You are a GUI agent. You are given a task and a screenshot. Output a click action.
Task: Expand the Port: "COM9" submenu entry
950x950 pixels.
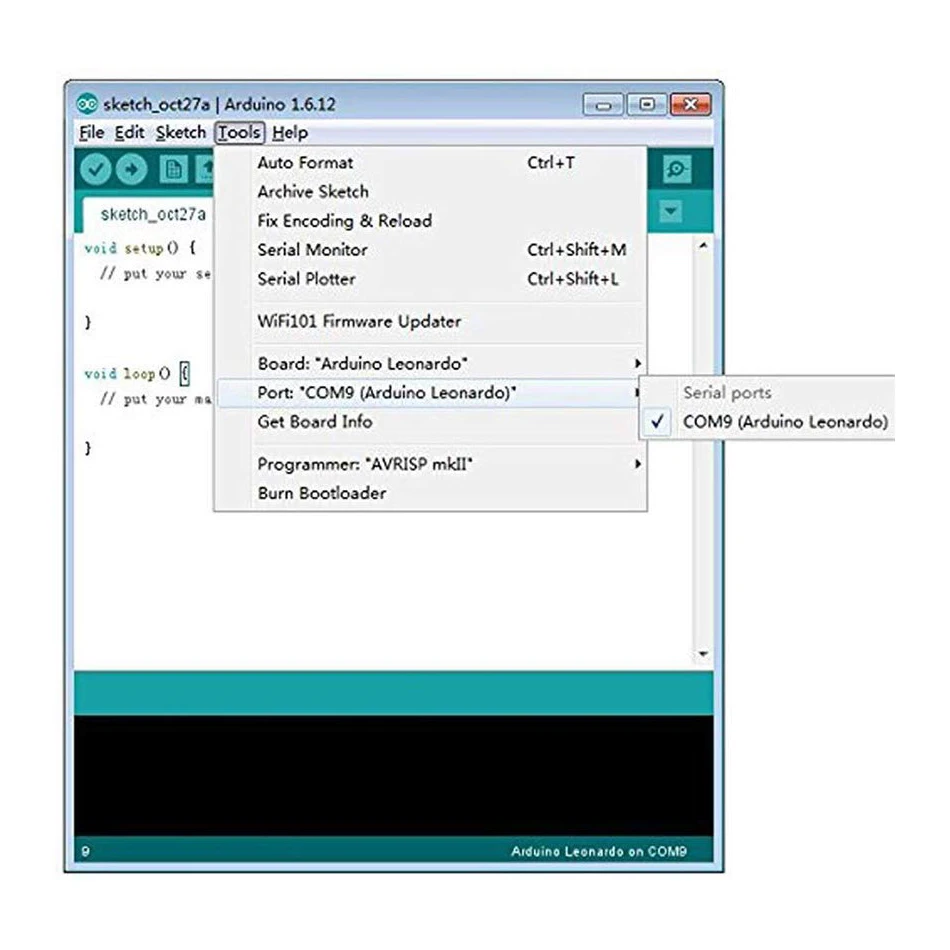[x=431, y=393]
